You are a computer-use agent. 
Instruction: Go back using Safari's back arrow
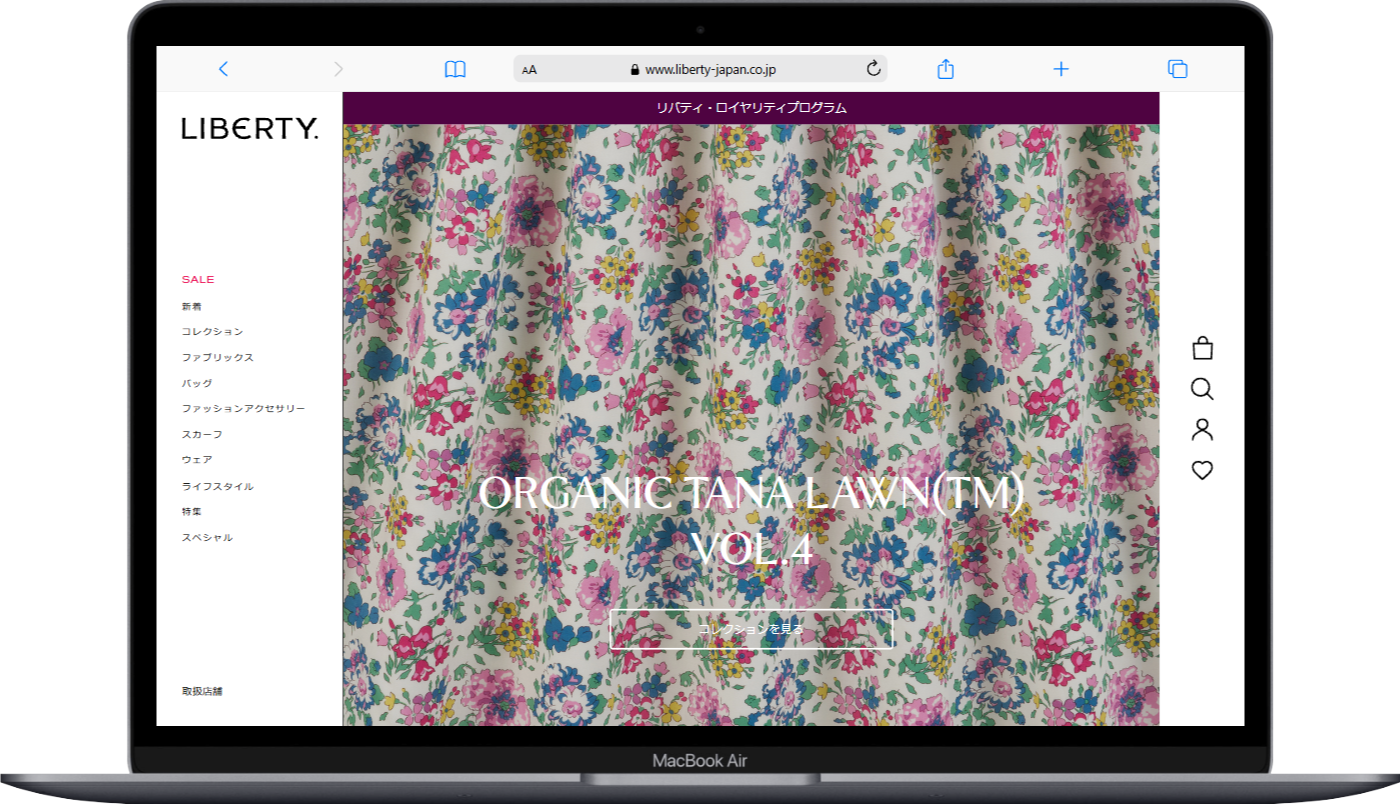pos(223,69)
